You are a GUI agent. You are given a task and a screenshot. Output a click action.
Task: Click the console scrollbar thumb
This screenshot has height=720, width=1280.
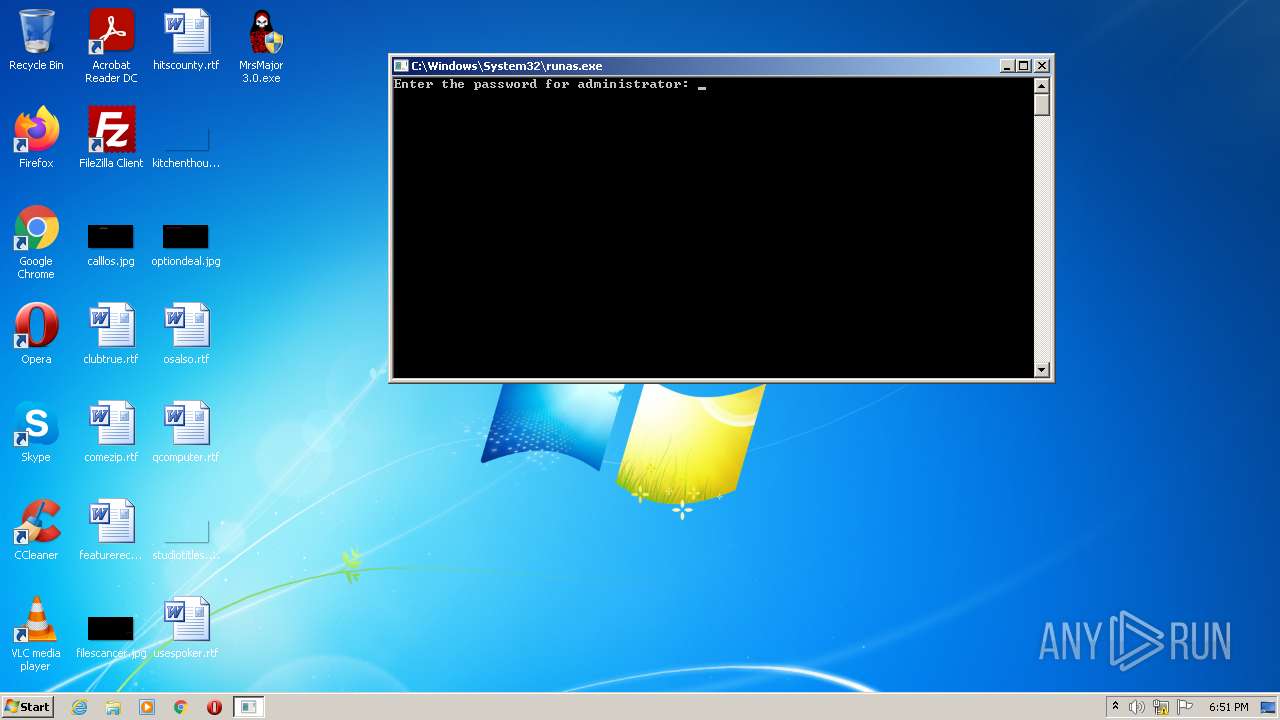[1041, 104]
